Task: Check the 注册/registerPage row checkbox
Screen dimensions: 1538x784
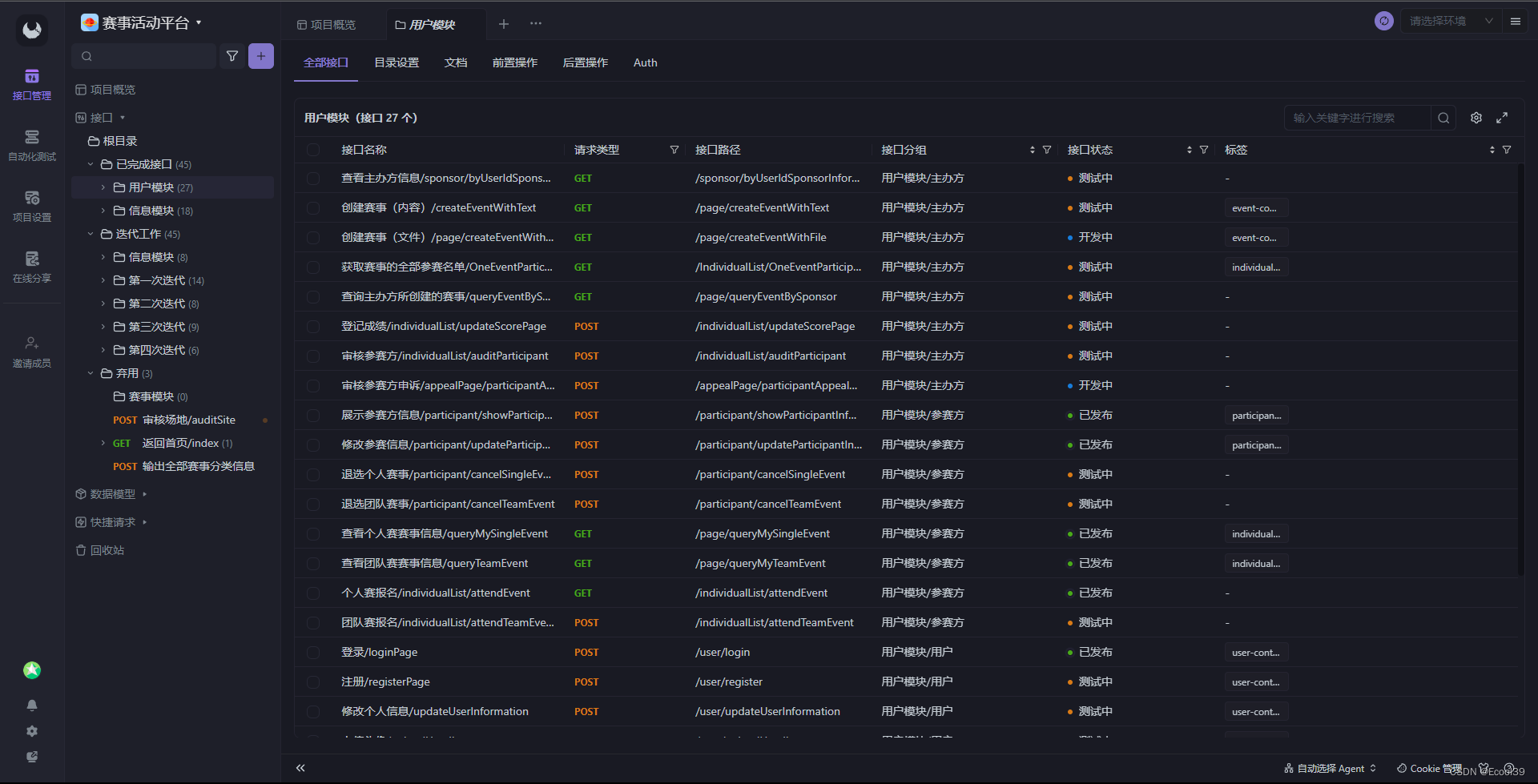Action: click(312, 681)
